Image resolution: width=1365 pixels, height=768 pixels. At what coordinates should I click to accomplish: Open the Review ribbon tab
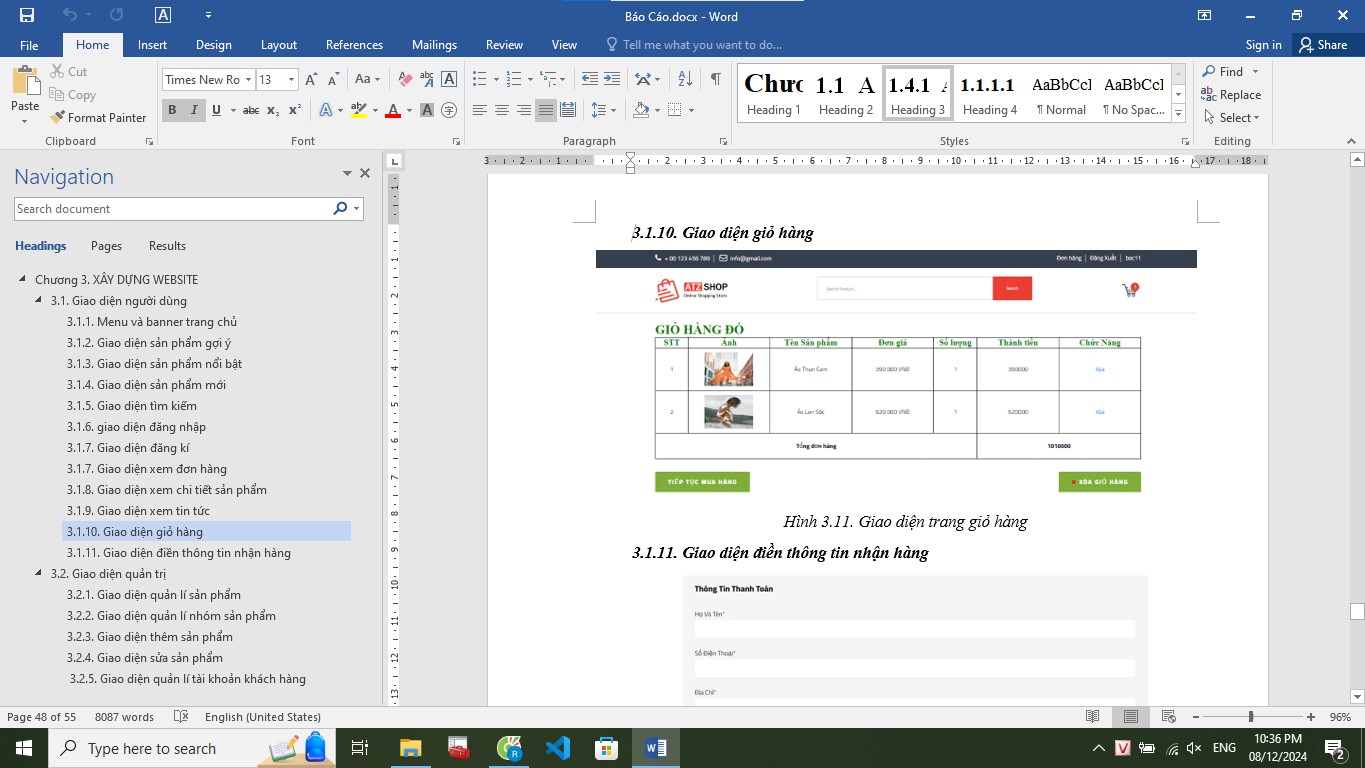pos(504,45)
